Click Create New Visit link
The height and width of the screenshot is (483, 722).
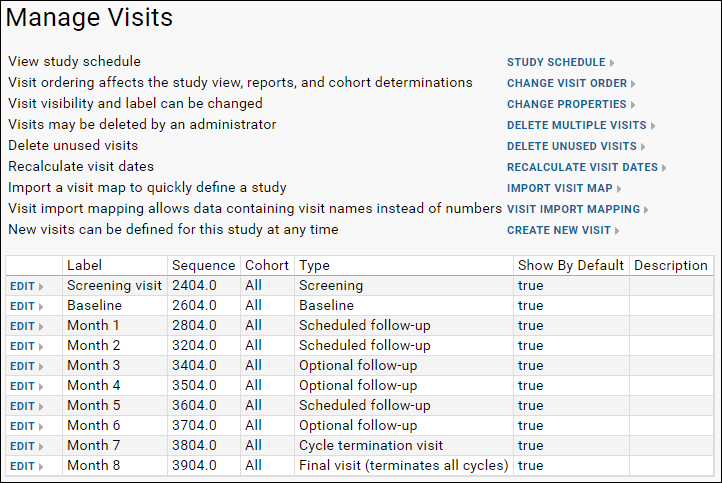(563, 230)
